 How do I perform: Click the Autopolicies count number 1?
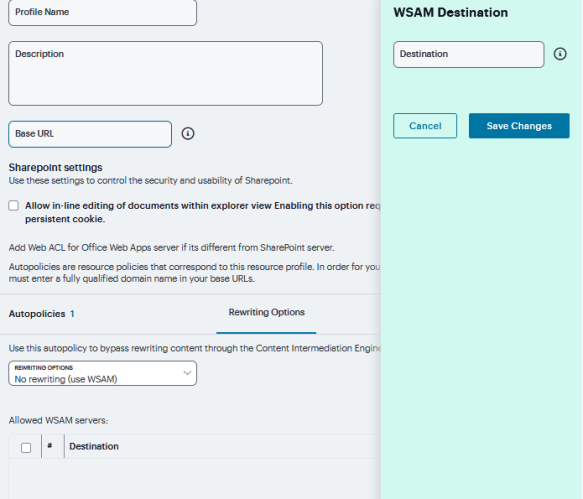(x=73, y=314)
